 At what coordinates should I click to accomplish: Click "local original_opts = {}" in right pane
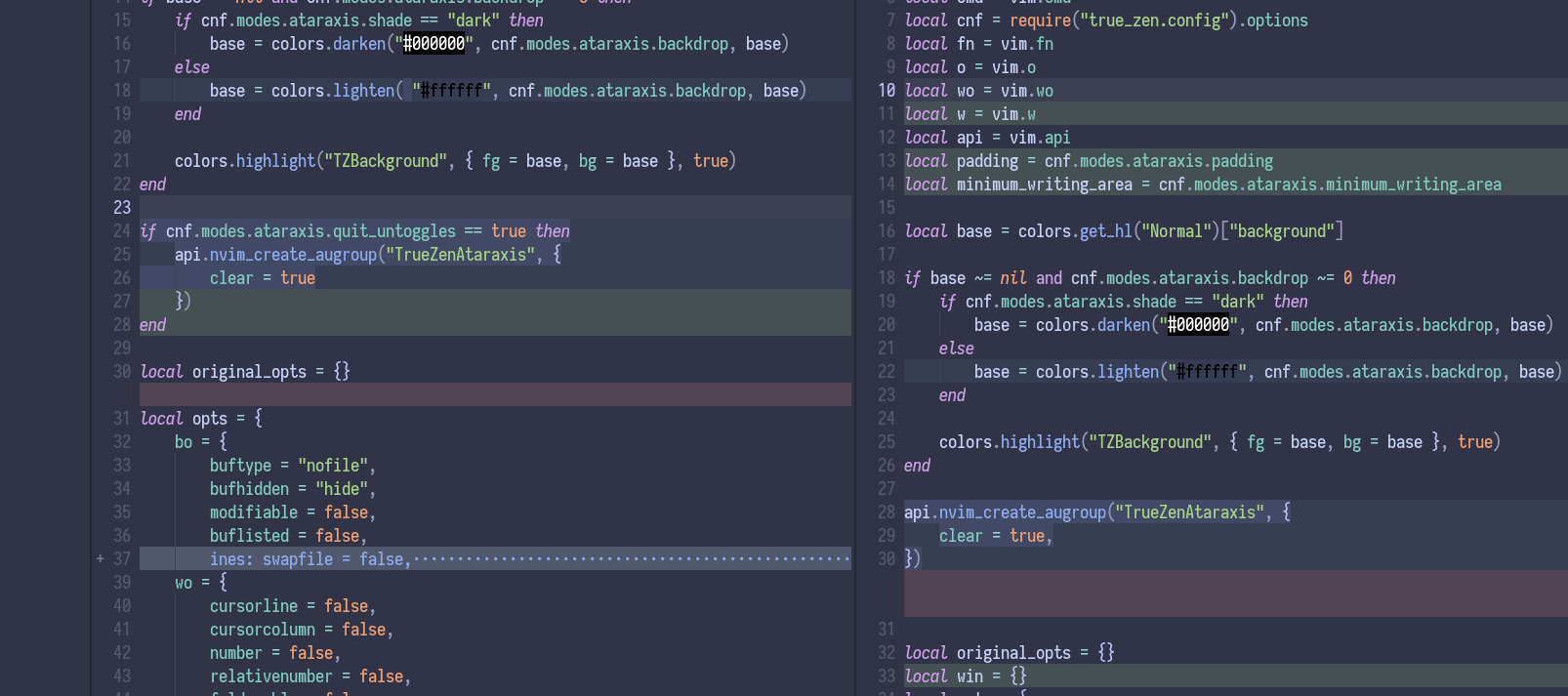(1010, 653)
